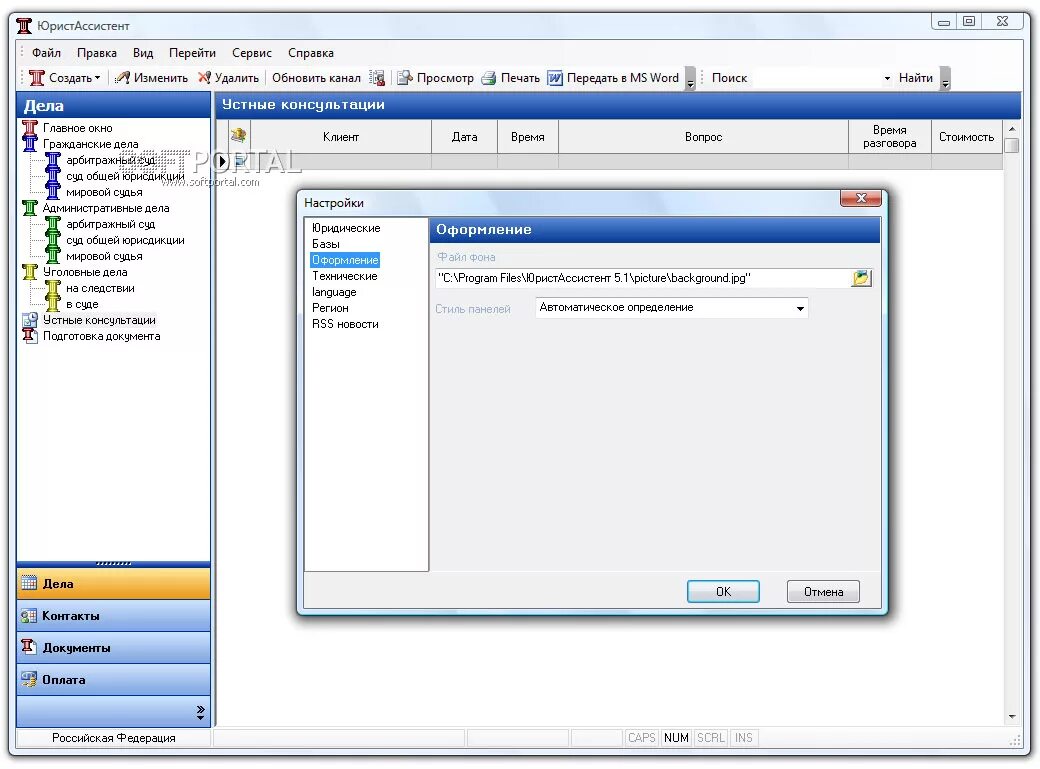Click the Гражданские дела blue icon
Image resolution: width=1040 pixels, height=769 pixels.
(30, 143)
